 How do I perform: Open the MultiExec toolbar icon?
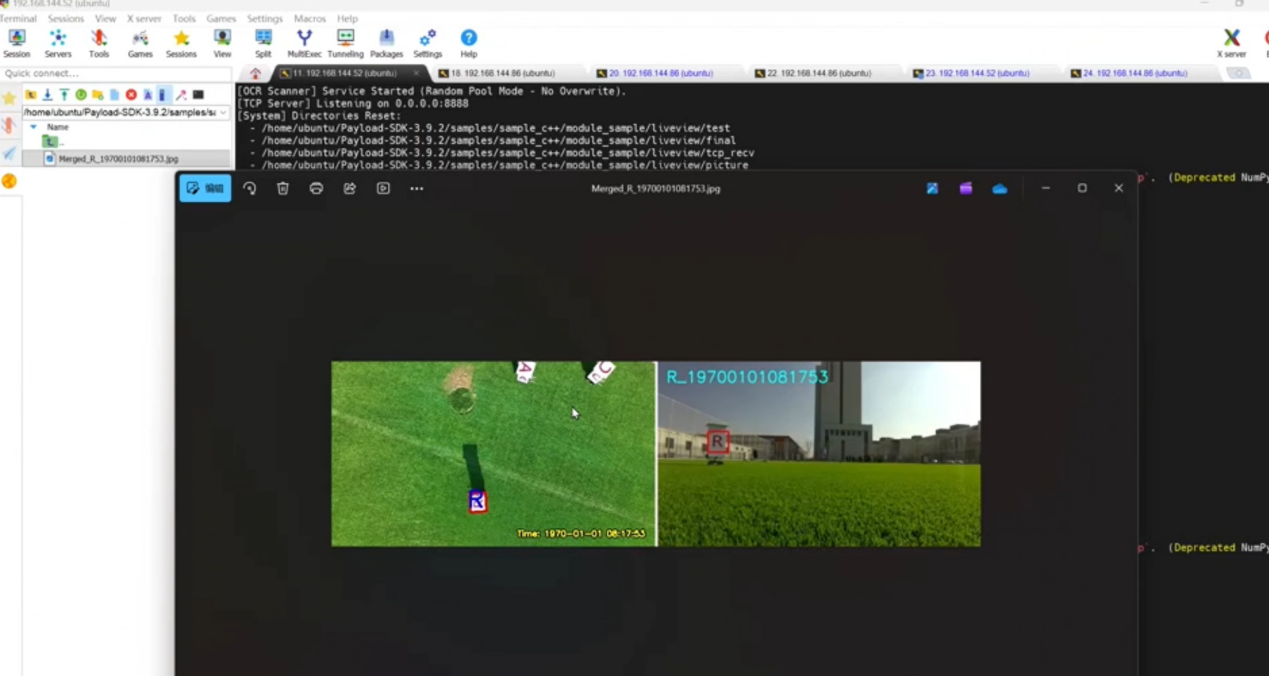[x=304, y=42]
